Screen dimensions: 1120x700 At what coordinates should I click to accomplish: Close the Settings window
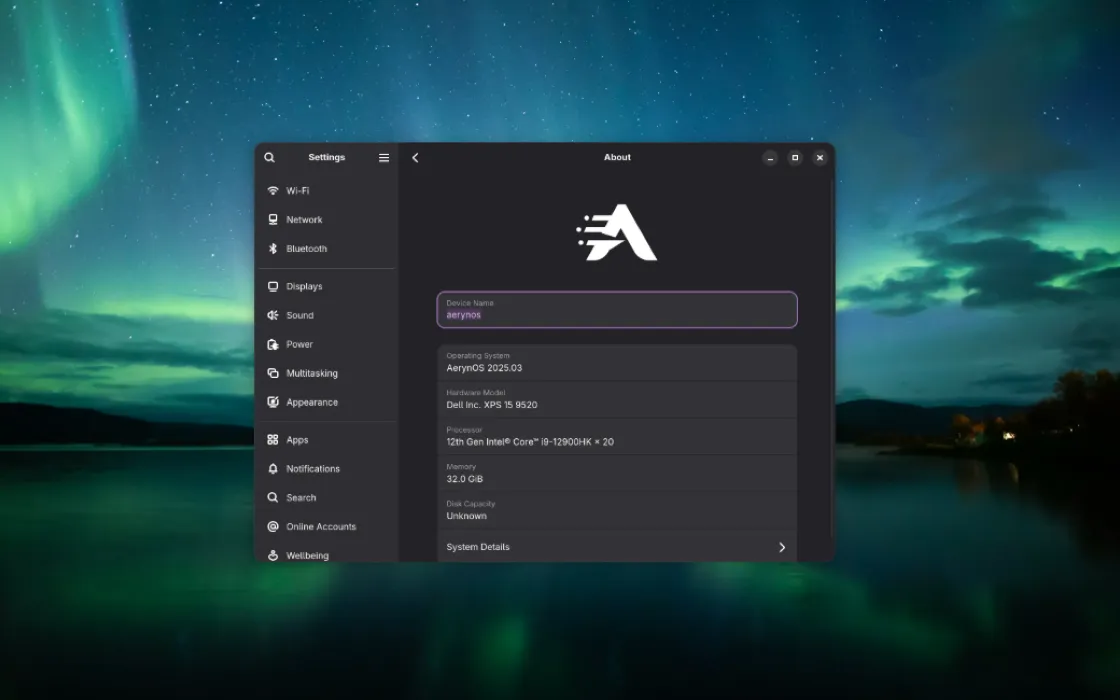coord(820,158)
